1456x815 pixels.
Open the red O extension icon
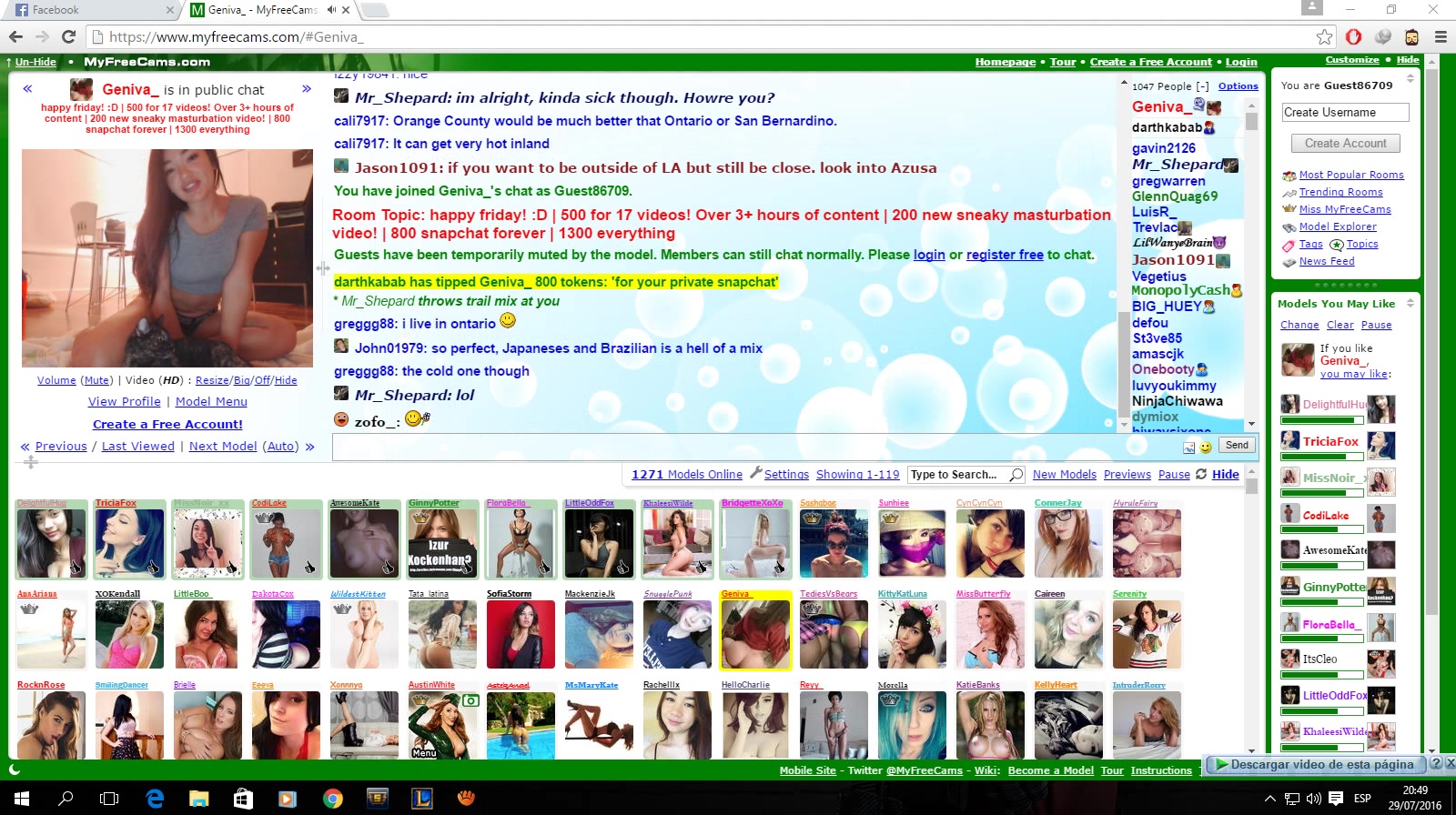click(1354, 37)
